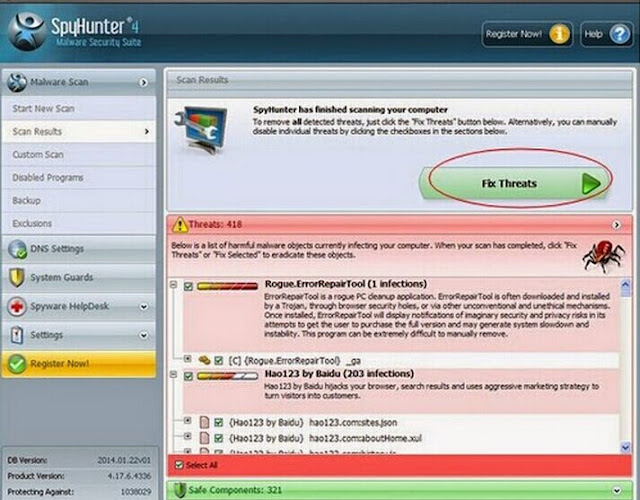The height and width of the screenshot is (500, 640).
Task: Click the file icon beside hao123.com:aboutHome.xul
Action: coord(204,438)
